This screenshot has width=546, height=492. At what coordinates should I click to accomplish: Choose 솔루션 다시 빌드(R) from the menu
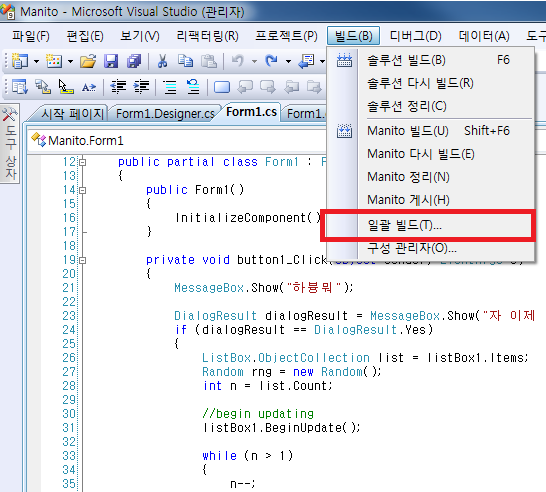(430, 83)
